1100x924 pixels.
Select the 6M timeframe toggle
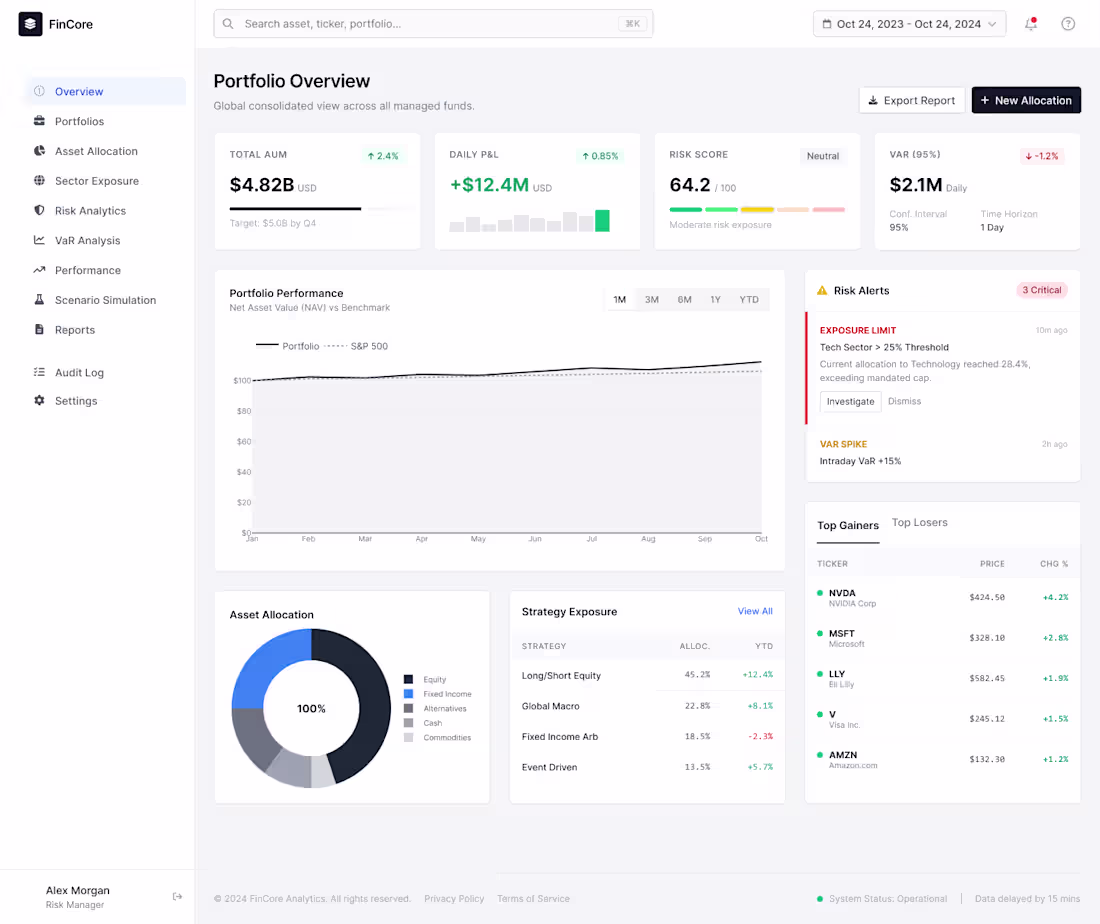tap(684, 298)
